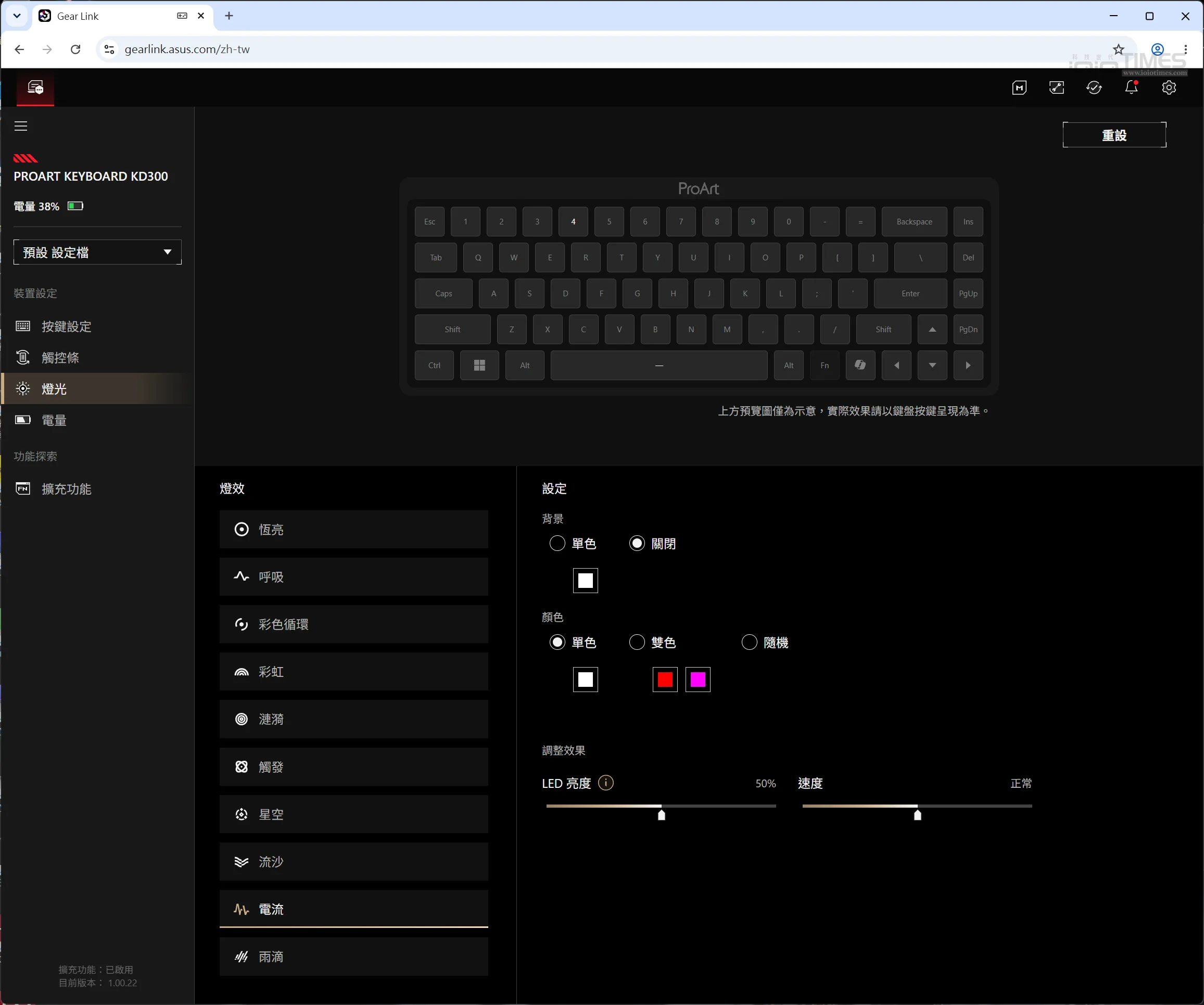Image resolution: width=1204 pixels, height=1005 pixels.
Task: Select 顏色 雙色 radio button
Action: point(637,643)
